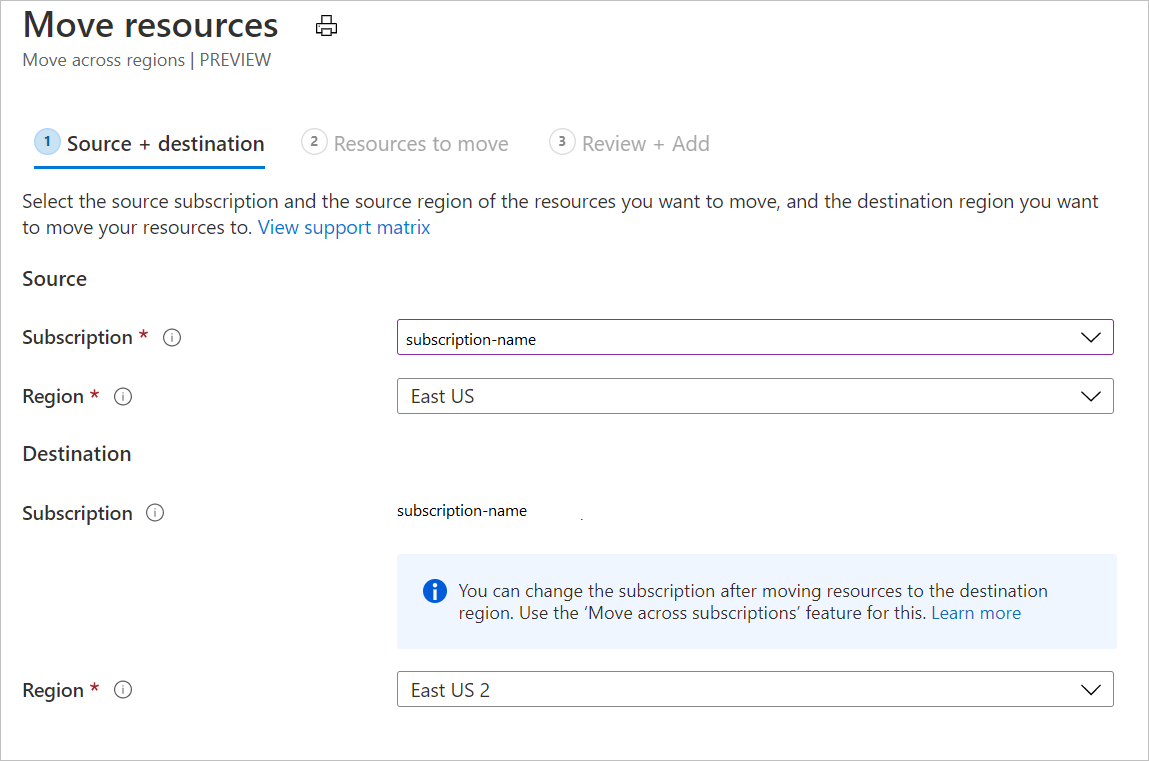Switch to the Resources to move tab
This screenshot has height=761, width=1149.
pyautogui.click(x=420, y=143)
